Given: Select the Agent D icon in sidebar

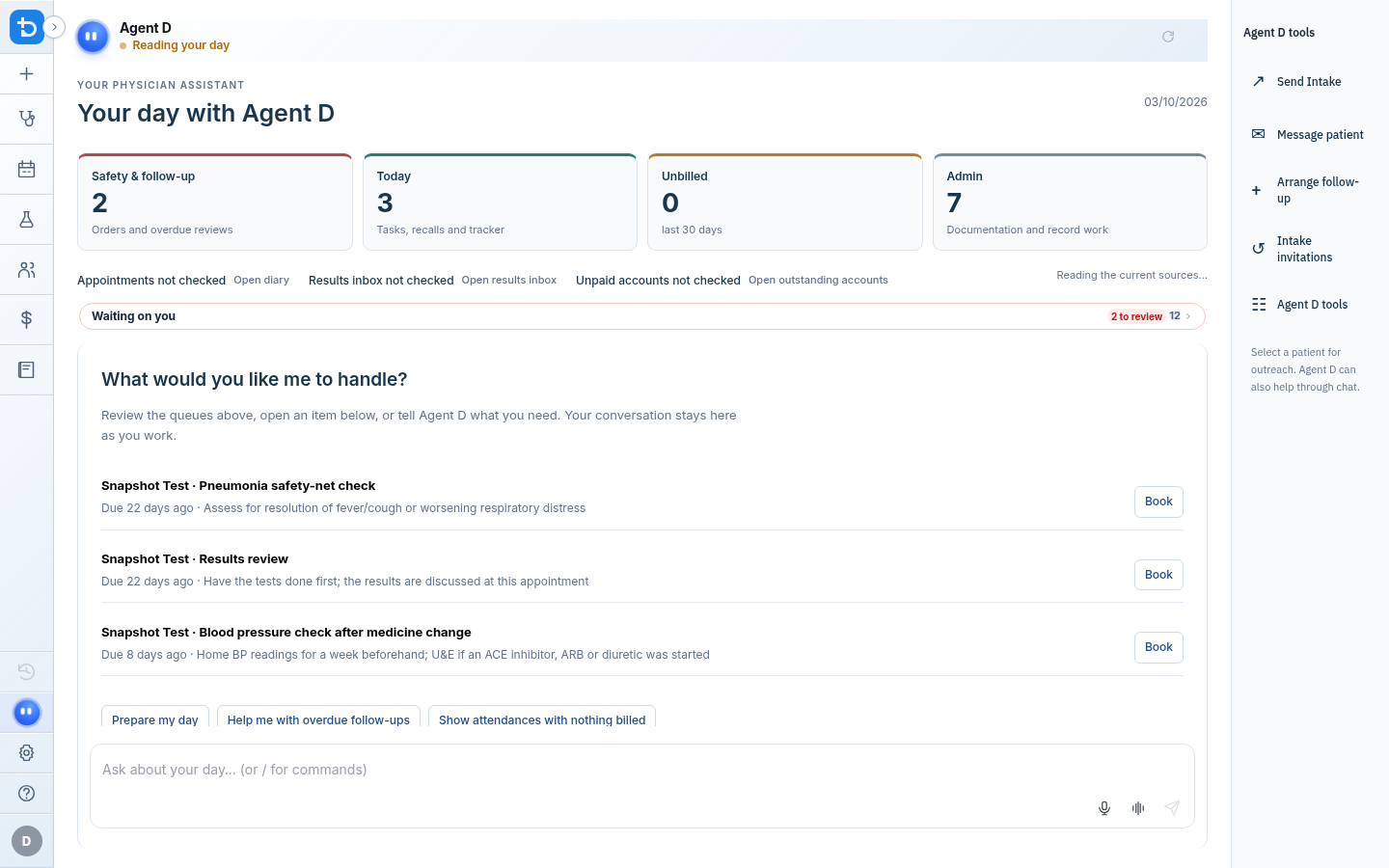Looking at the screenshot, I should (26, 712).
